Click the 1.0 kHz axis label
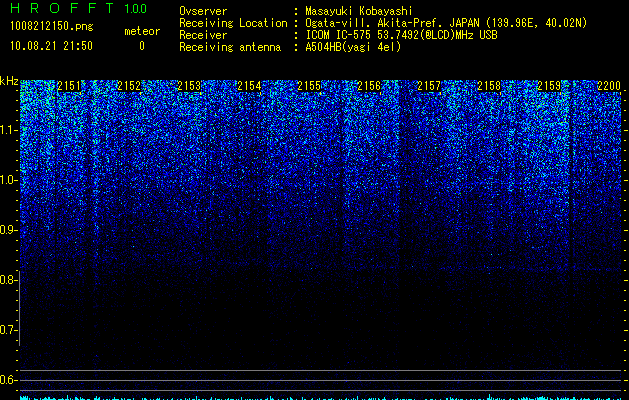 coord(8,180)
